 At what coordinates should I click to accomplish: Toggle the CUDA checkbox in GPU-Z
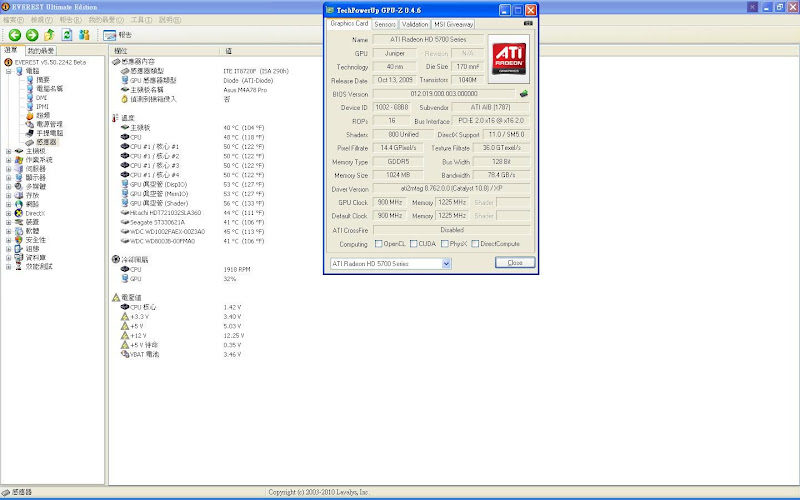point(414,244)
